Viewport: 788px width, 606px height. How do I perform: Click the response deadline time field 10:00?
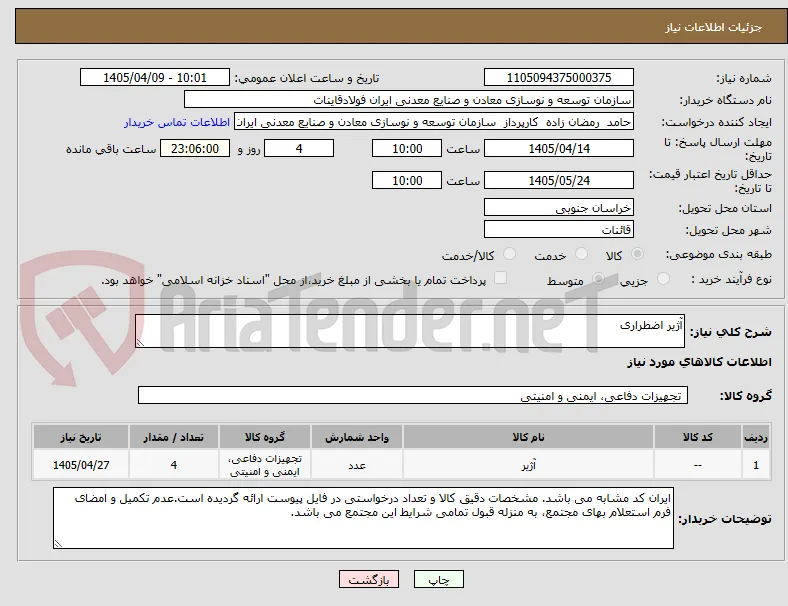tap(407, 148)
